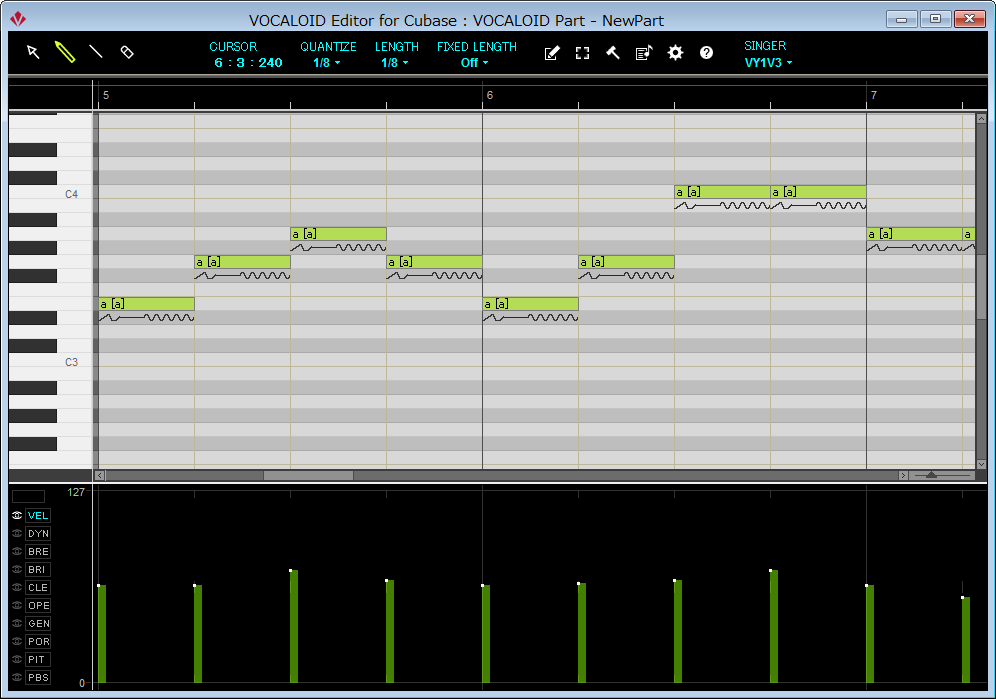996x699 pixels.
Task: Select the BRE parameter tab
Action: coord(38,552)
